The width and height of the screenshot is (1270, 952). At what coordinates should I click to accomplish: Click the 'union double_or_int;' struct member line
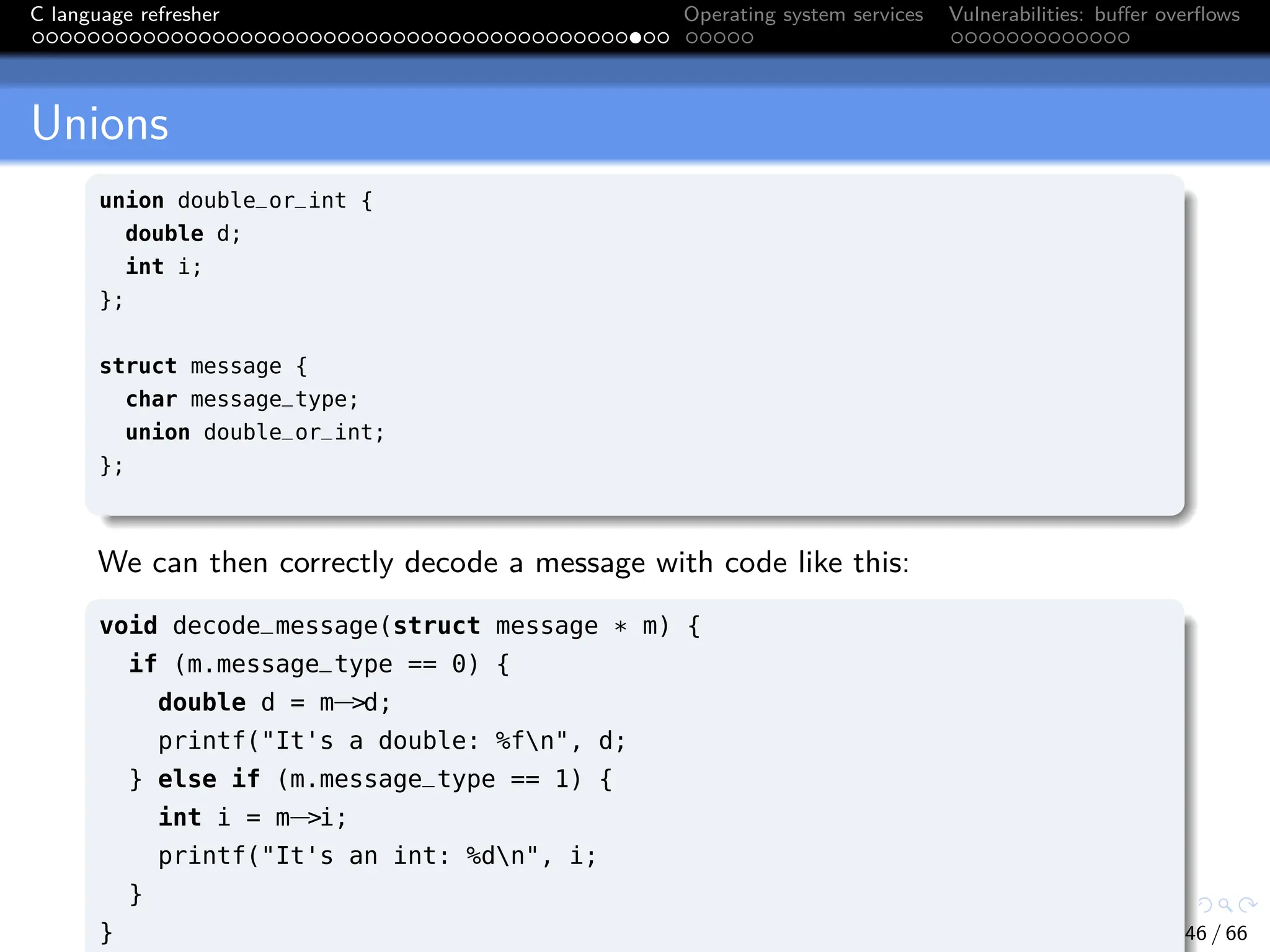255,433
